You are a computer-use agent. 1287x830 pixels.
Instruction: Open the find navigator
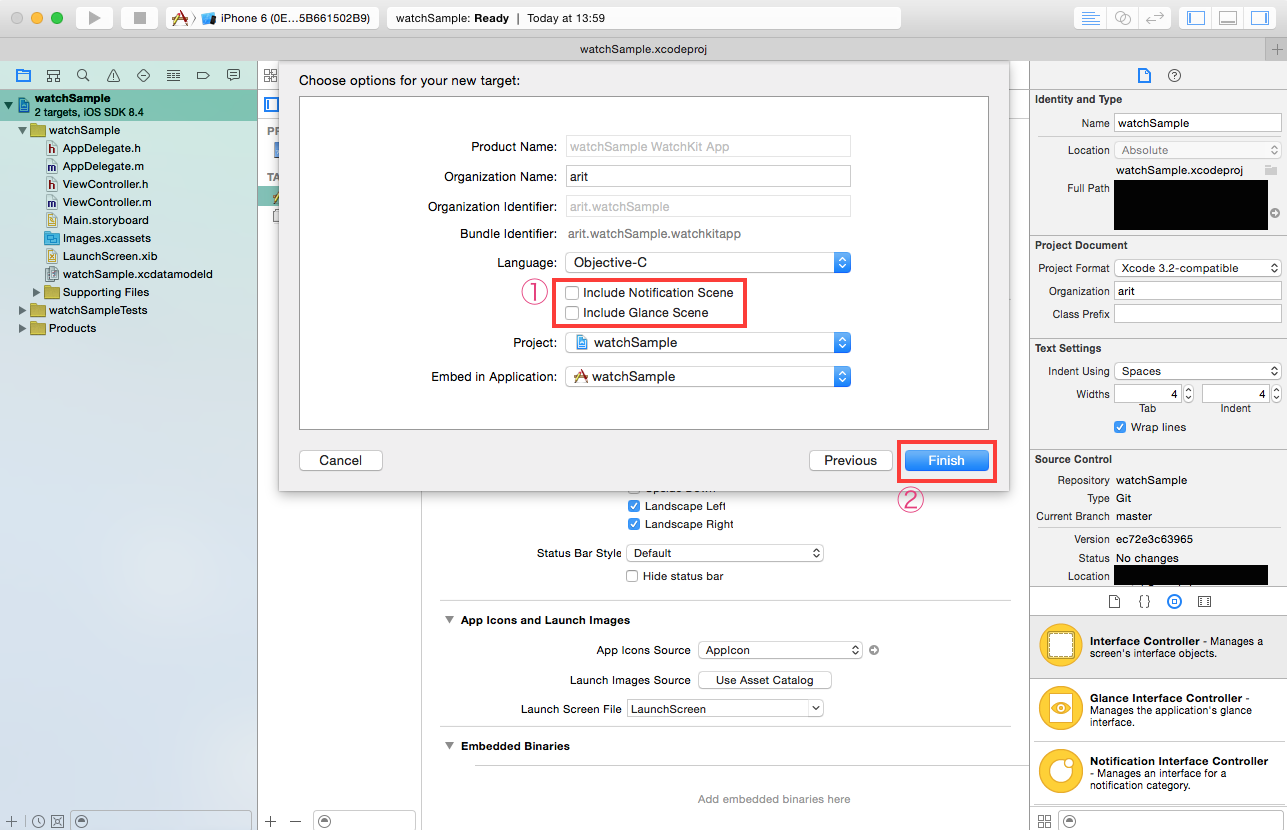coord(83,75)
